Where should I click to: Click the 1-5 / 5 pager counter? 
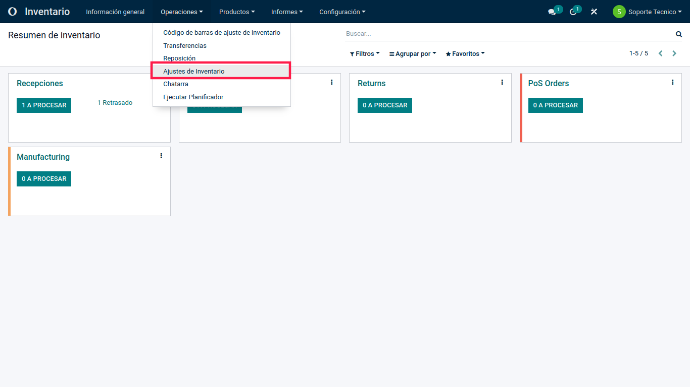pos(639,53)
